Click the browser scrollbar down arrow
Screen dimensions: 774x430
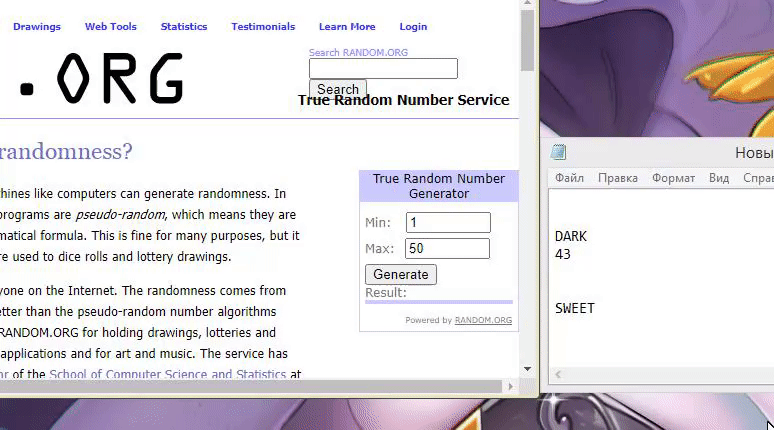coord(527,369)
